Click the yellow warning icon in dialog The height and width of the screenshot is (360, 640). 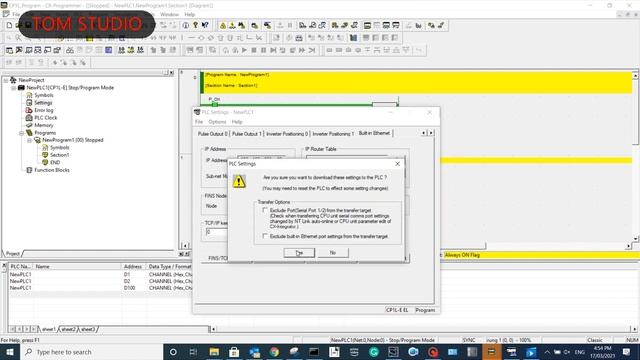239,181
